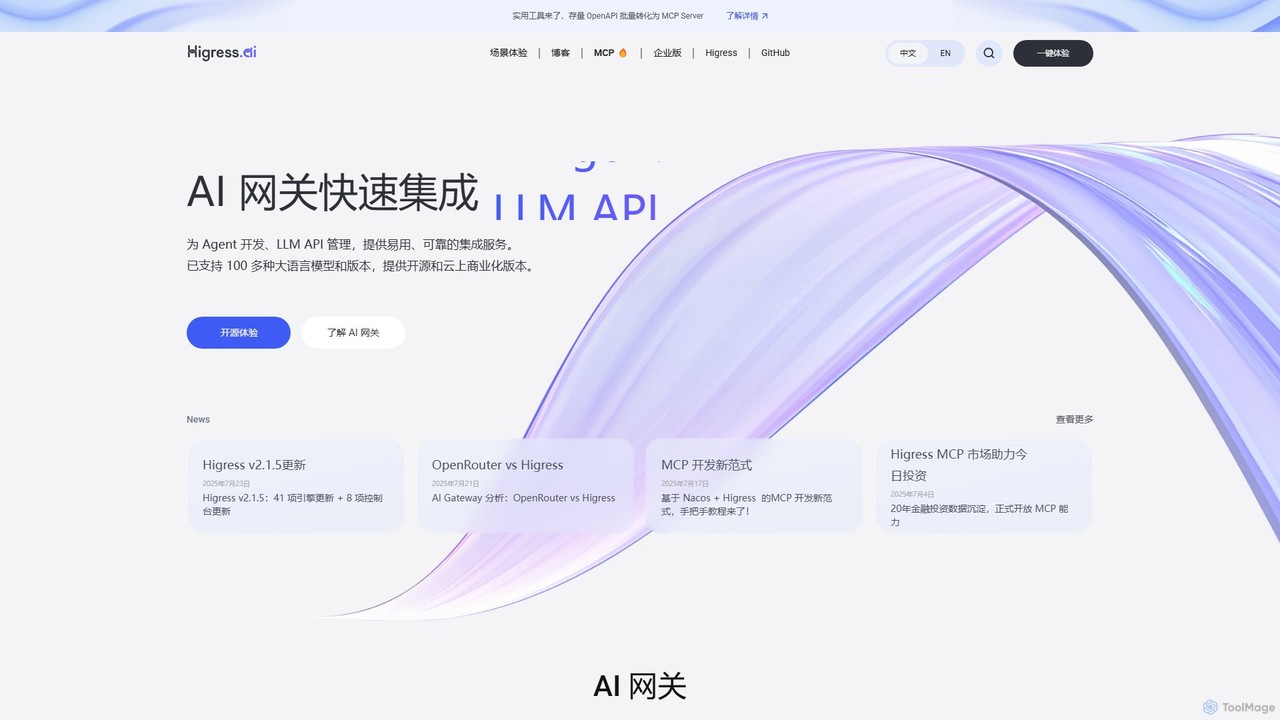Open the 企业版 nav item
The width and height of the screenshot is (1280, 720).
(667, 53)
